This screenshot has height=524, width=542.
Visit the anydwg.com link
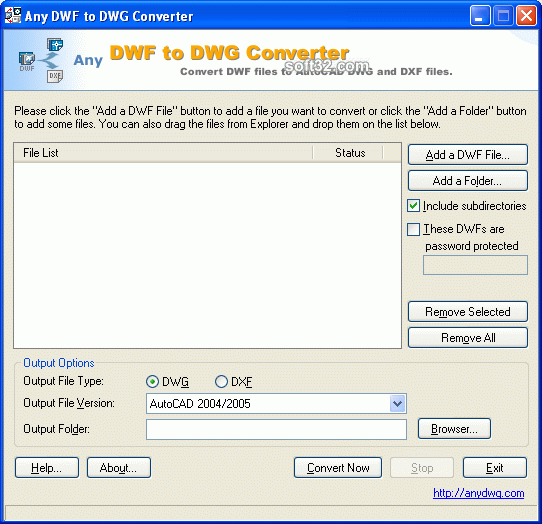[479, 493]
